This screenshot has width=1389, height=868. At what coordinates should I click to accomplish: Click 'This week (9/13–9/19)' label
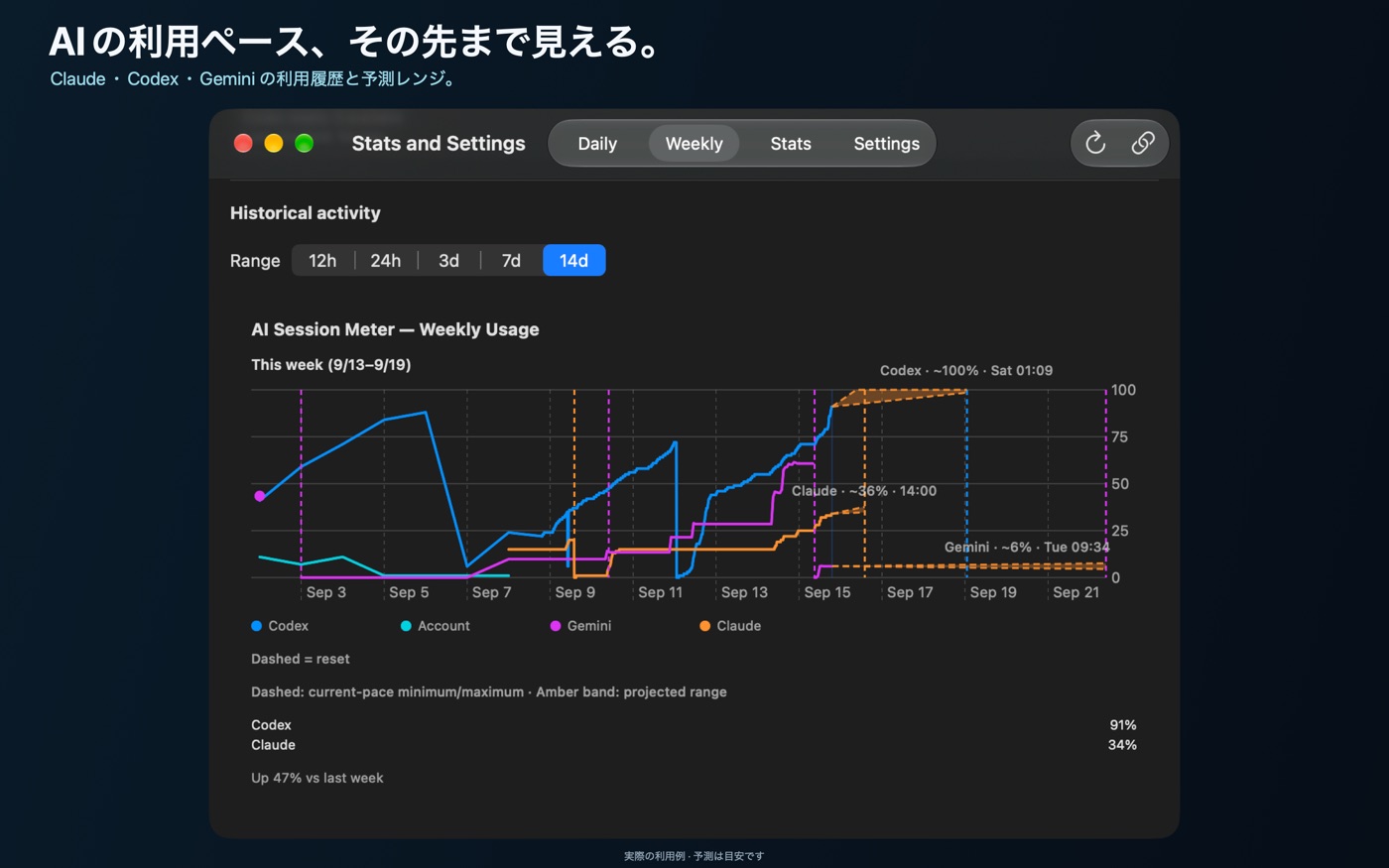point(331,365)
